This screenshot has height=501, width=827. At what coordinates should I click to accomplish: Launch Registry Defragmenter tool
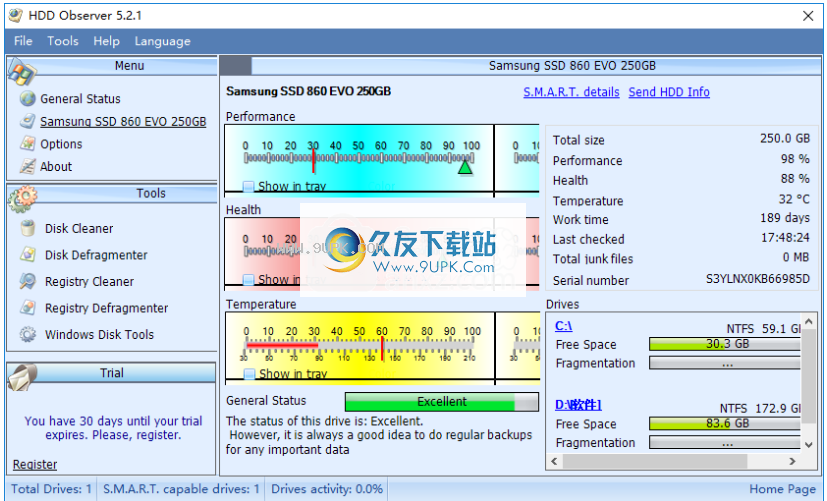point(107,307)
